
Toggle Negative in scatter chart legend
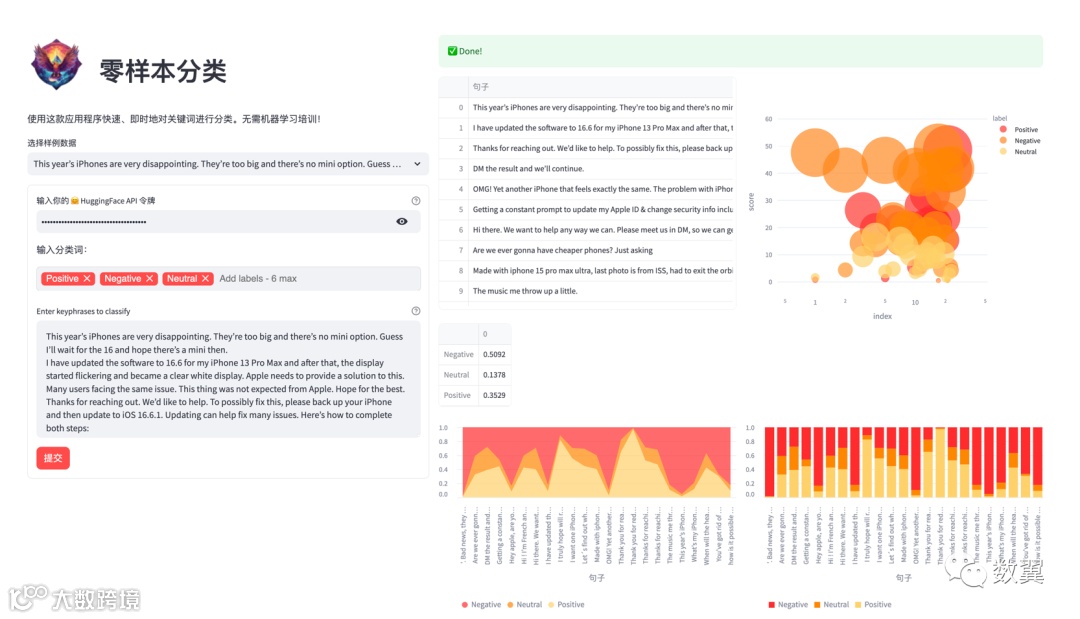coord(1020,140)
